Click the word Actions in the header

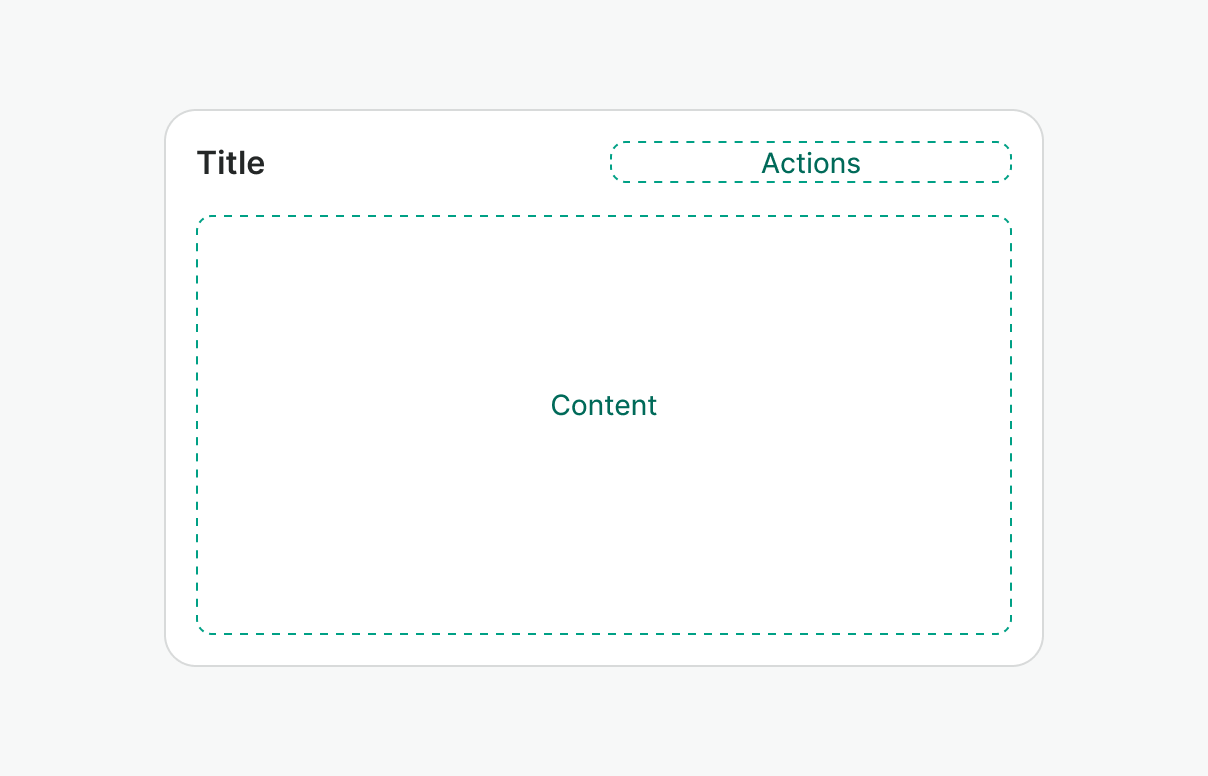click(810, 163)
